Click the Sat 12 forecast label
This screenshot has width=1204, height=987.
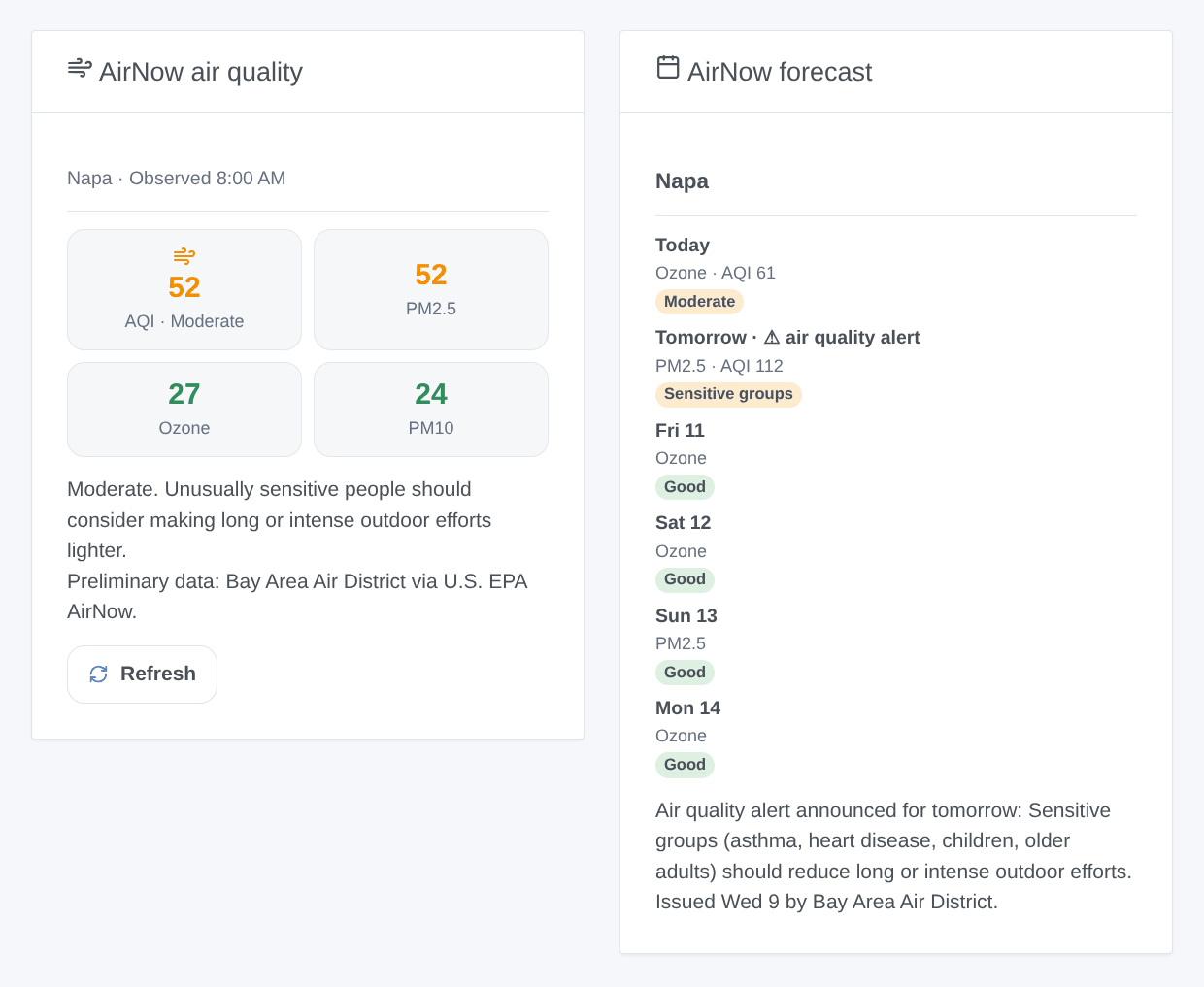pyautogui.click(x=684, y=523)
